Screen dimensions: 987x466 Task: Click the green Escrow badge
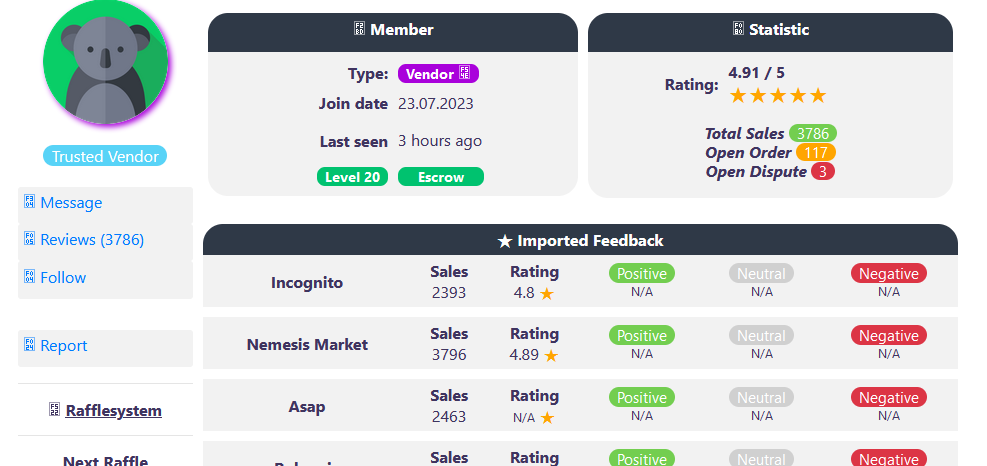point(441,177)
